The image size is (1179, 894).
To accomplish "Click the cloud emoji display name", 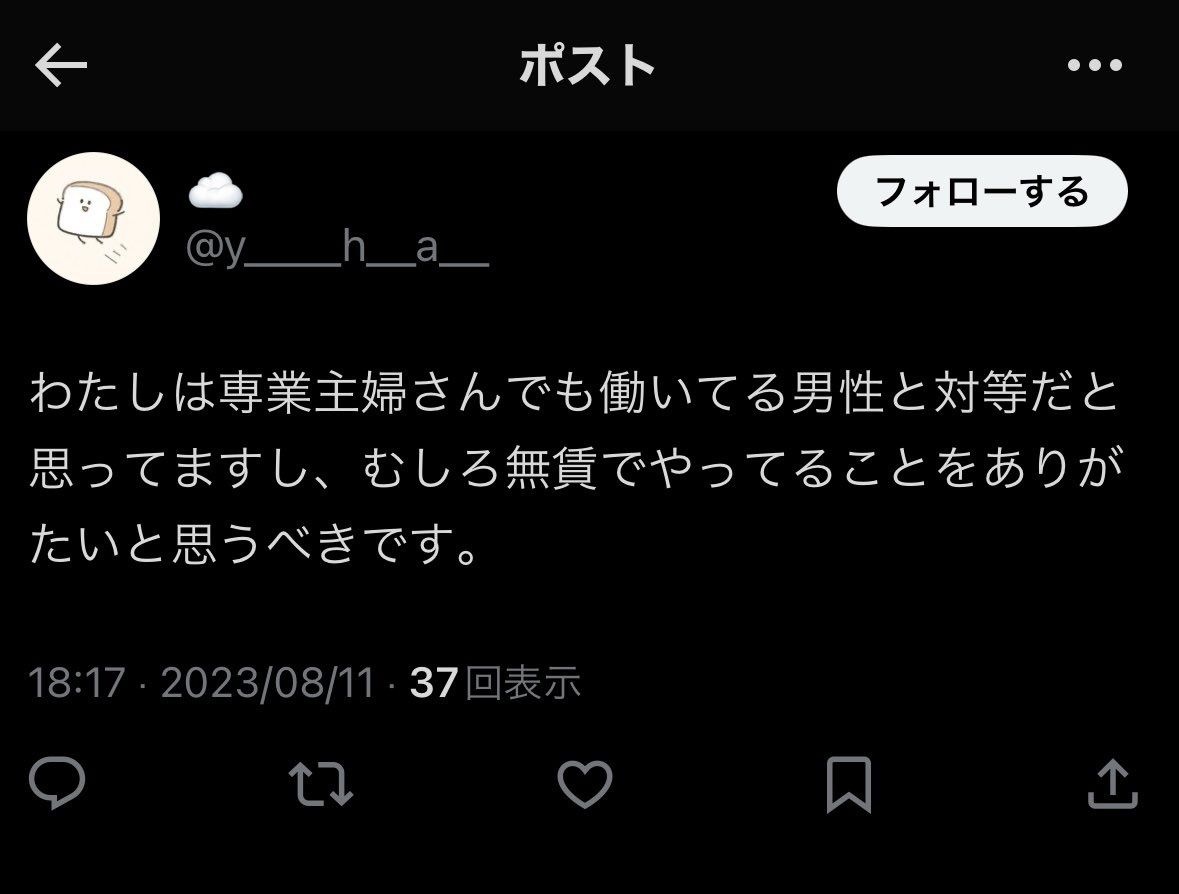I will 215,191.
